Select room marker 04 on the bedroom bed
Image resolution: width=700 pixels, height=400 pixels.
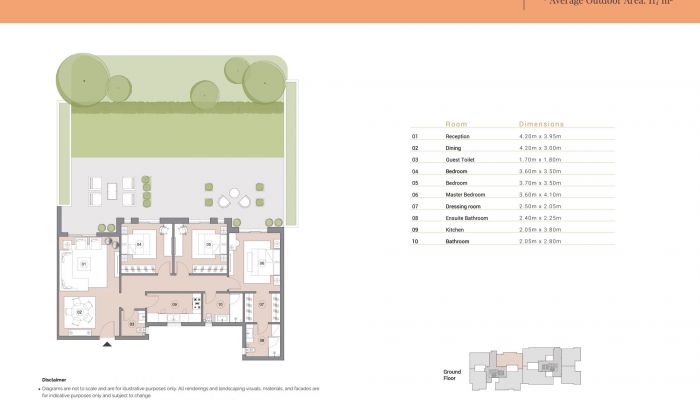[139, 245]
